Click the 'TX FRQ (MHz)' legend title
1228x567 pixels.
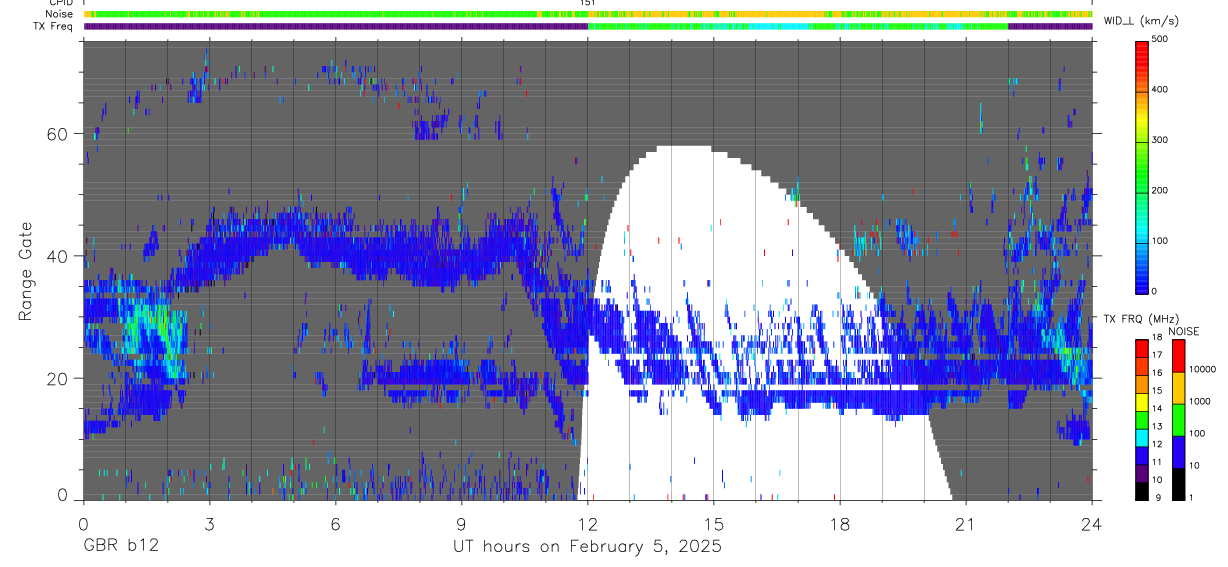[x=1144, y=319]
